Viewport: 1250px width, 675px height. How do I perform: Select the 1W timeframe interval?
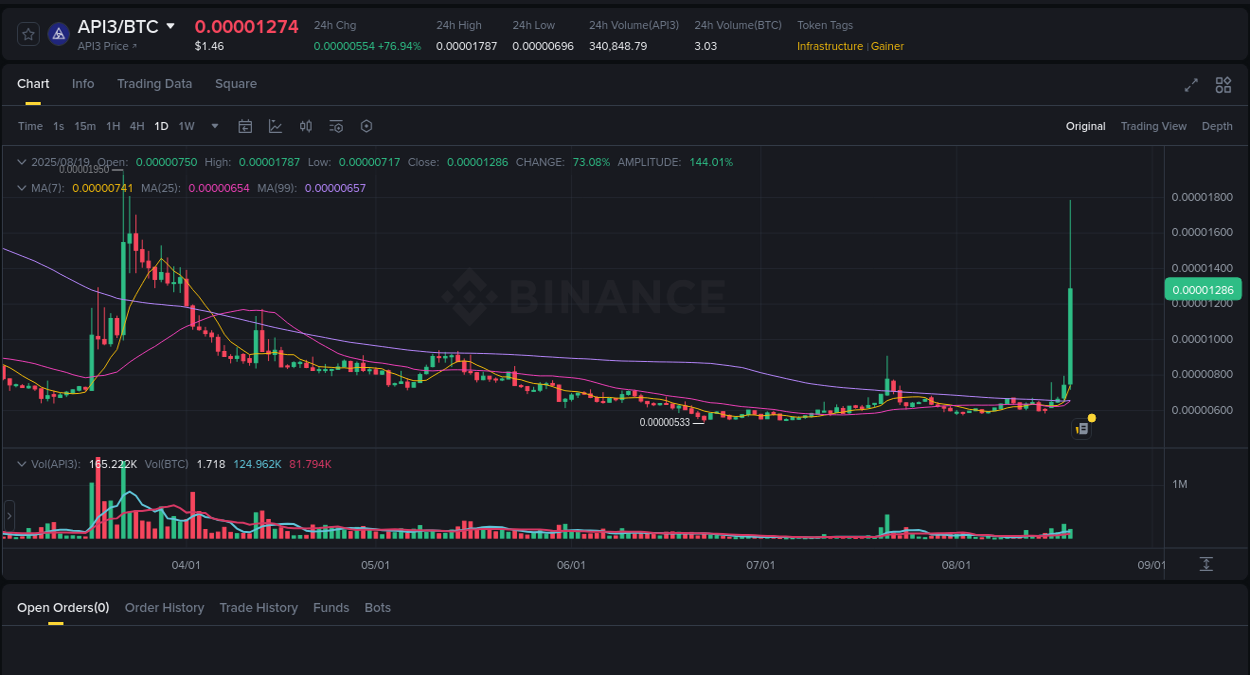(186, 126)
